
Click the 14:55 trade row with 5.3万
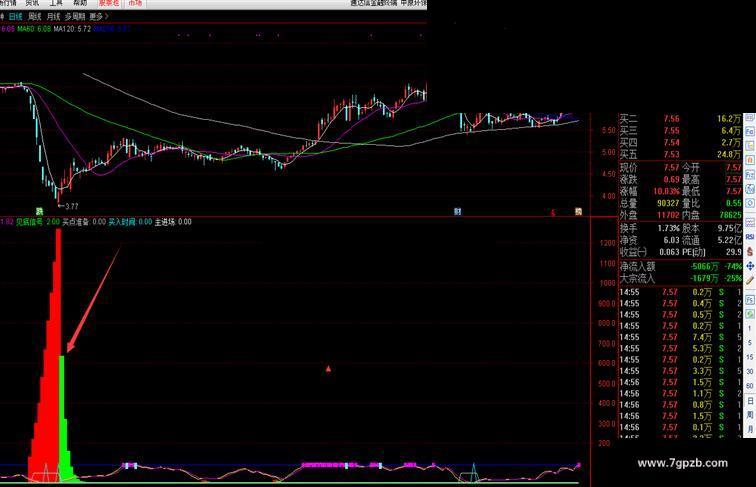click(x=680, y=348)
